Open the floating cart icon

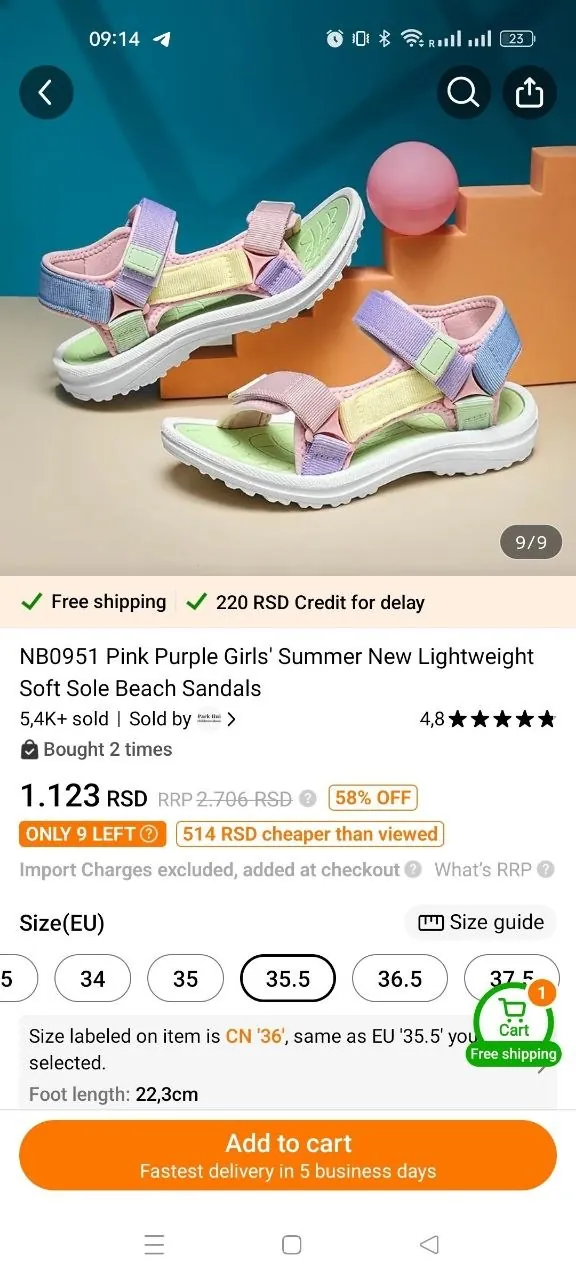(x=514, y=1022)
